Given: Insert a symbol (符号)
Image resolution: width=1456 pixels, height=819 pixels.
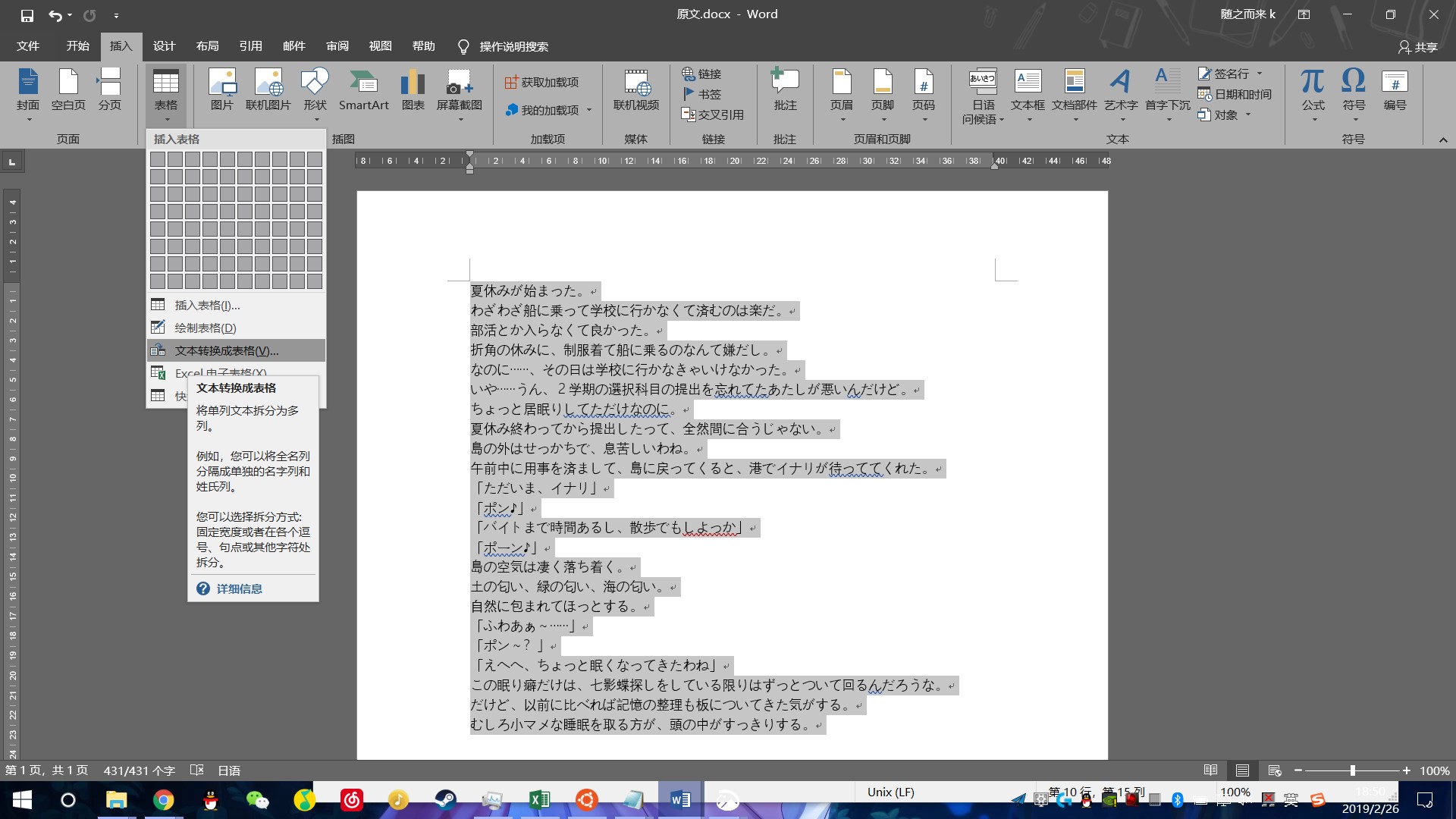Looking at the screenshot, I should point(1354,95).
